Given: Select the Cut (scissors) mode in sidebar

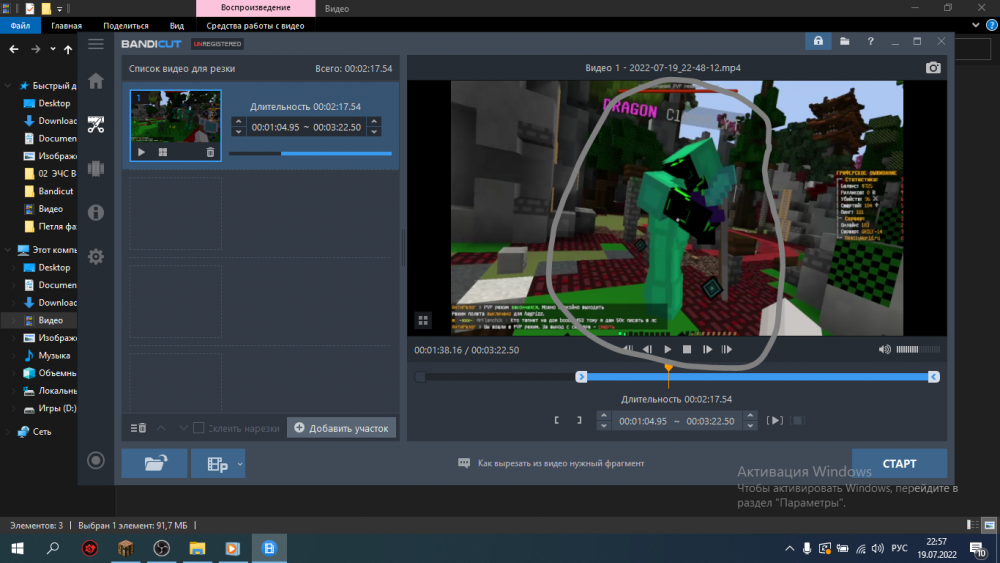Looking at the screenshot, I should (96, 124).
